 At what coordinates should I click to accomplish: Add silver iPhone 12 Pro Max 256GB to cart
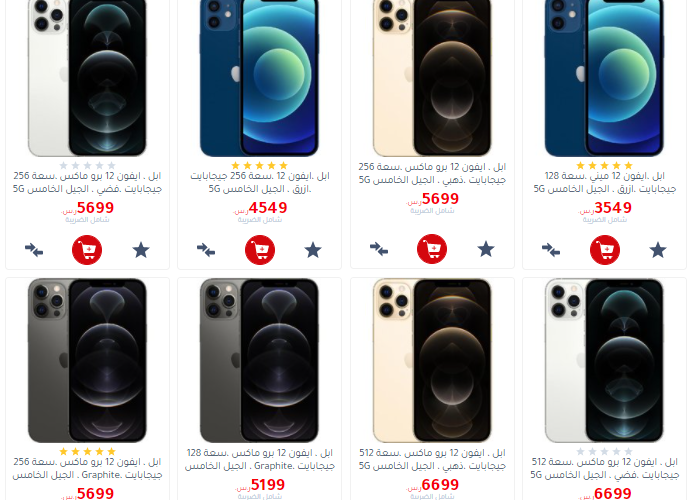pos(87,250)
